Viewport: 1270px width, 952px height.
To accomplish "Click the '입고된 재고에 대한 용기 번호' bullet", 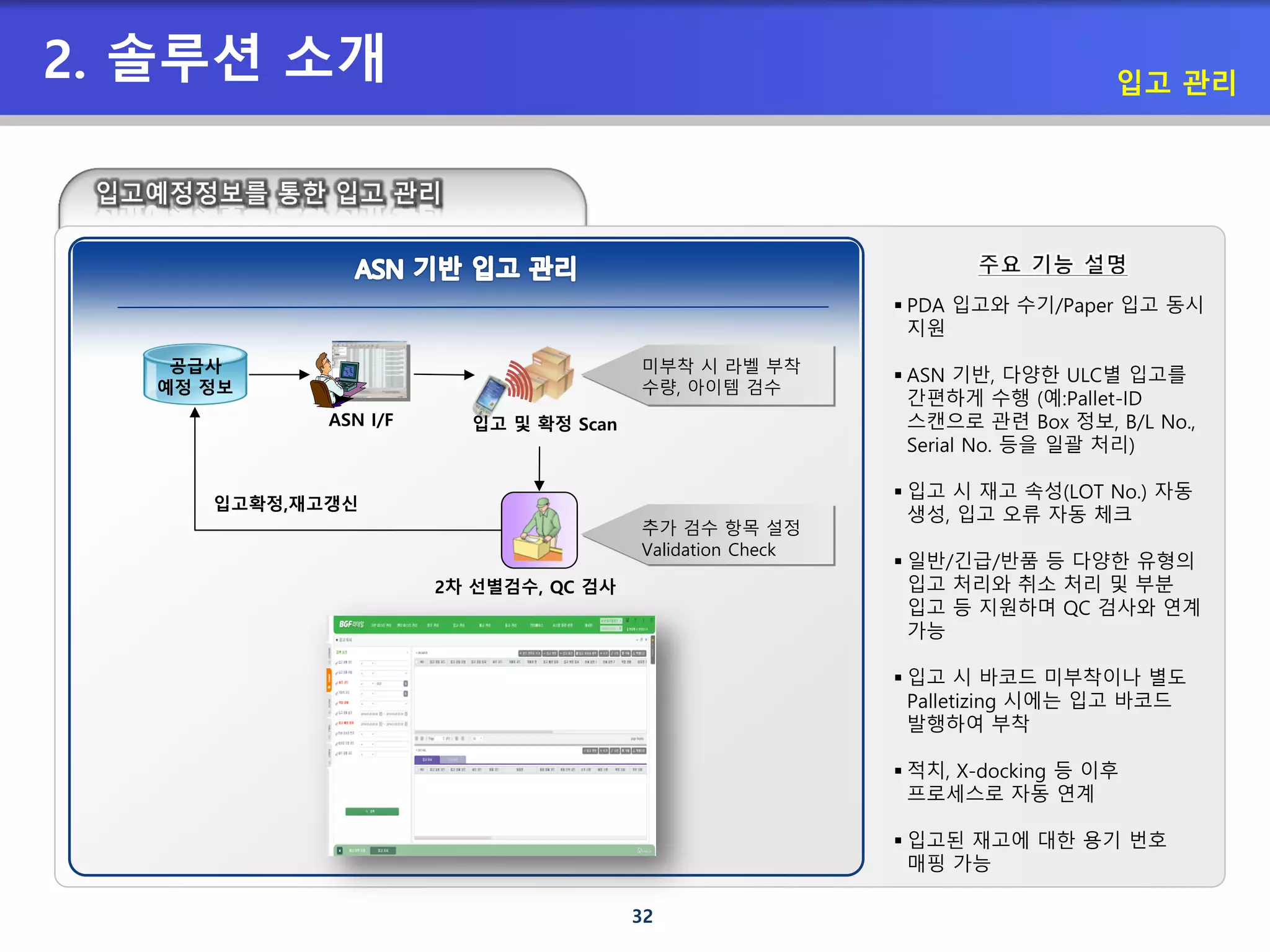I will [x=1031, y=851].
